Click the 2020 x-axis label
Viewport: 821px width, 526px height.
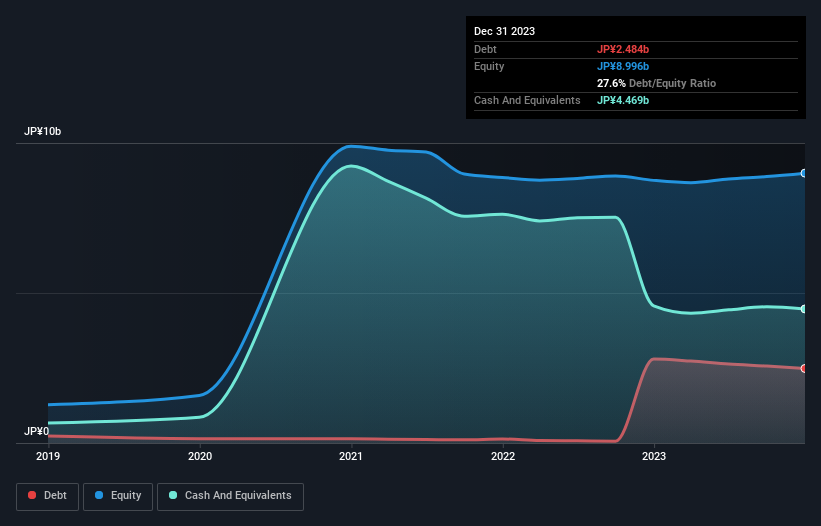[x=200, y=456]
